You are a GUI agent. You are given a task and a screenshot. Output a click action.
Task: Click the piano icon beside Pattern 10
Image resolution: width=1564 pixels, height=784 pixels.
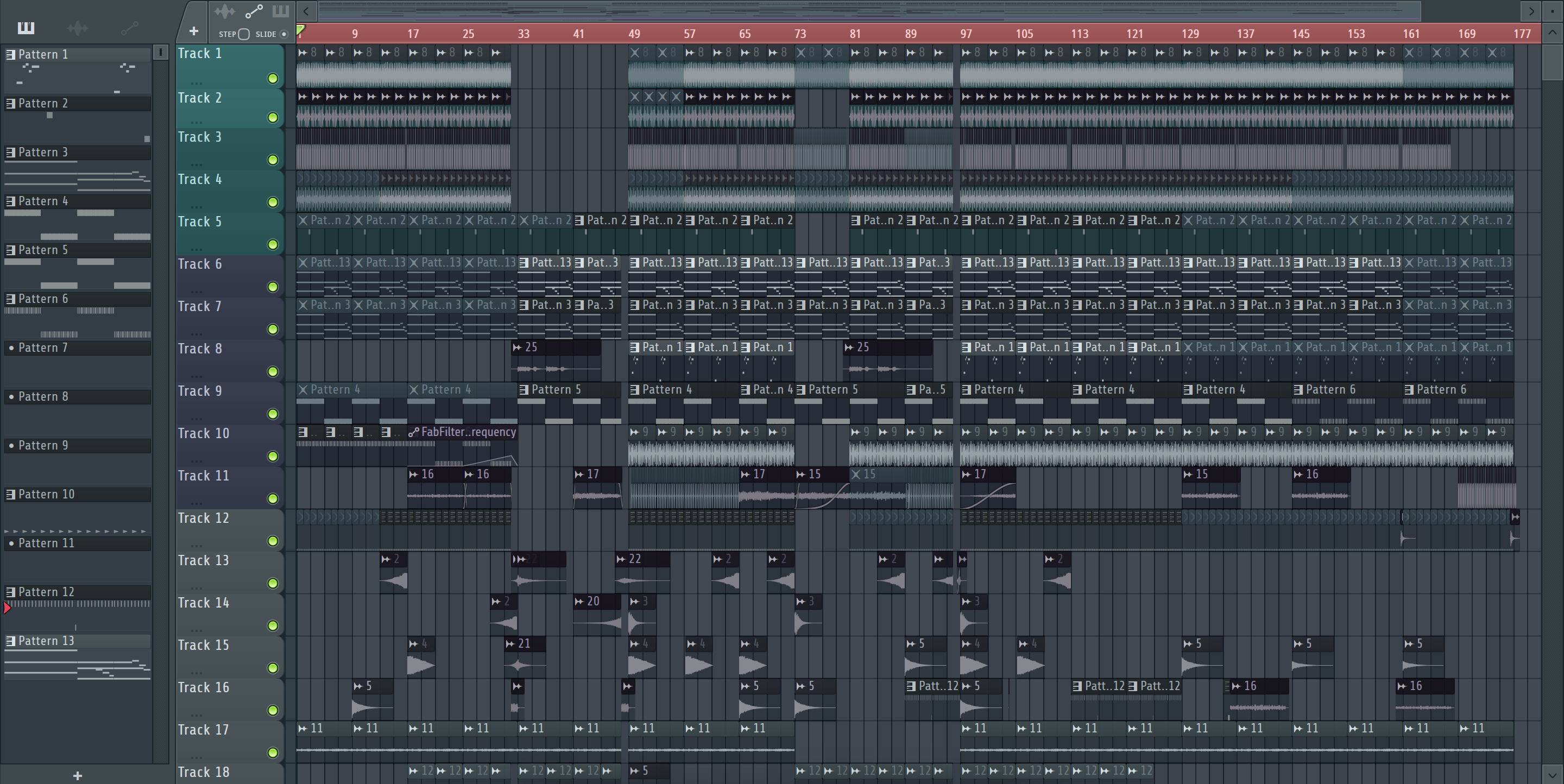[x=10, y=495]
